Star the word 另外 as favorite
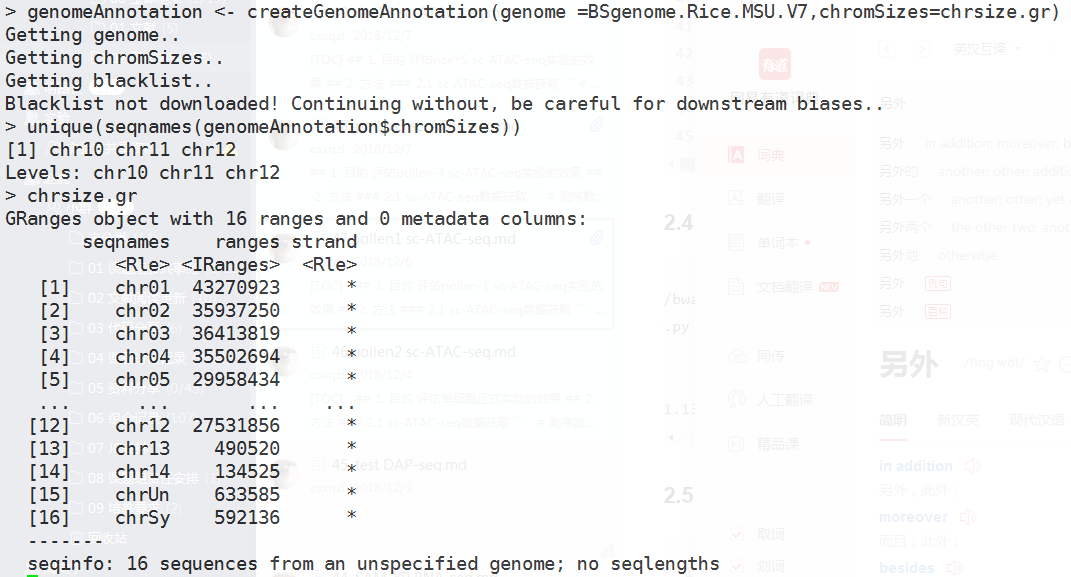This screenshot has height=577, width=1071. (x=1040, y=363)
